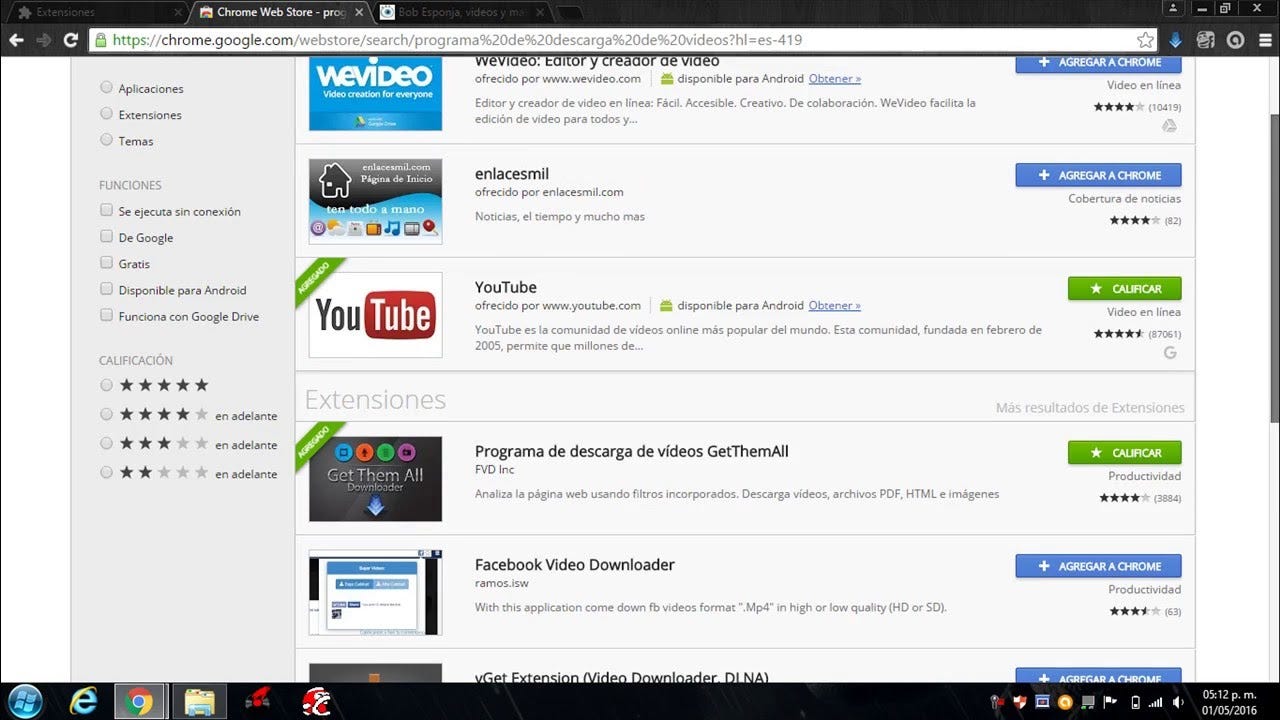Open the Windows Start menu
The width and height of the screenshot is (1280, 720).
[24, 701]
